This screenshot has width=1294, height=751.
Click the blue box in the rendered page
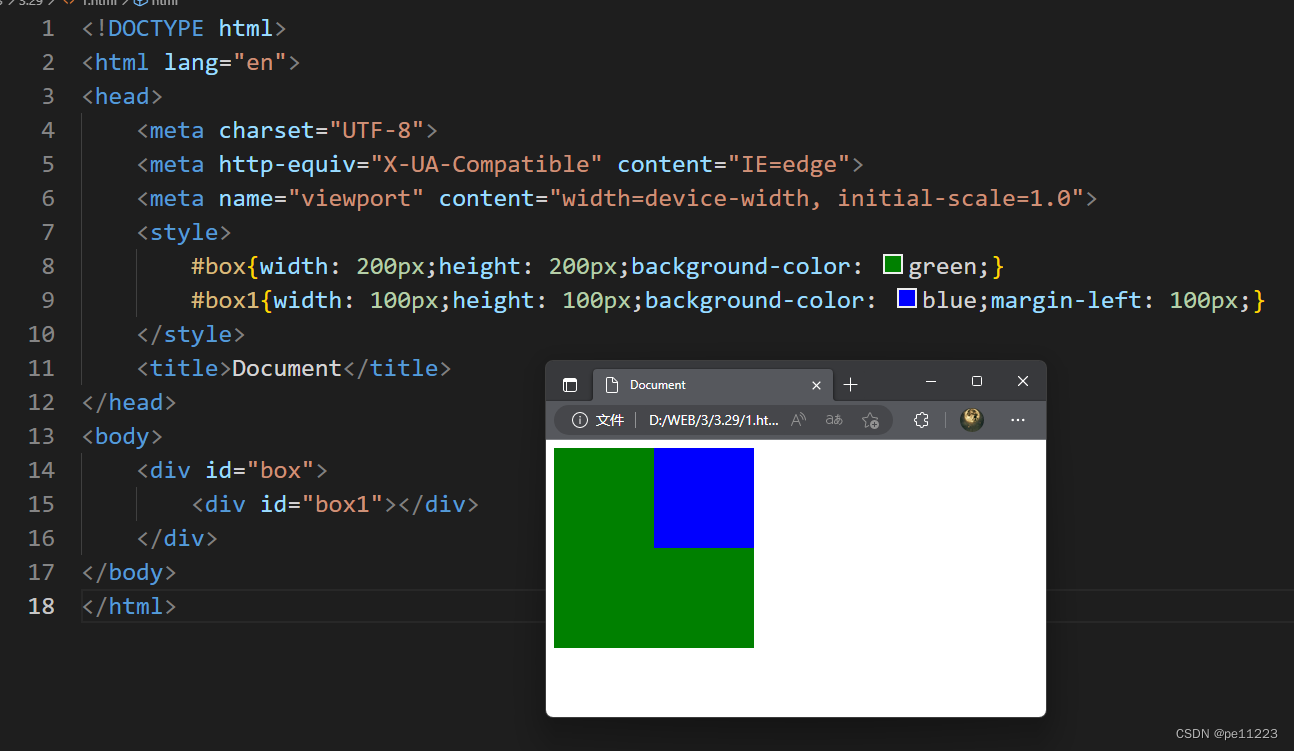[704, 498]
